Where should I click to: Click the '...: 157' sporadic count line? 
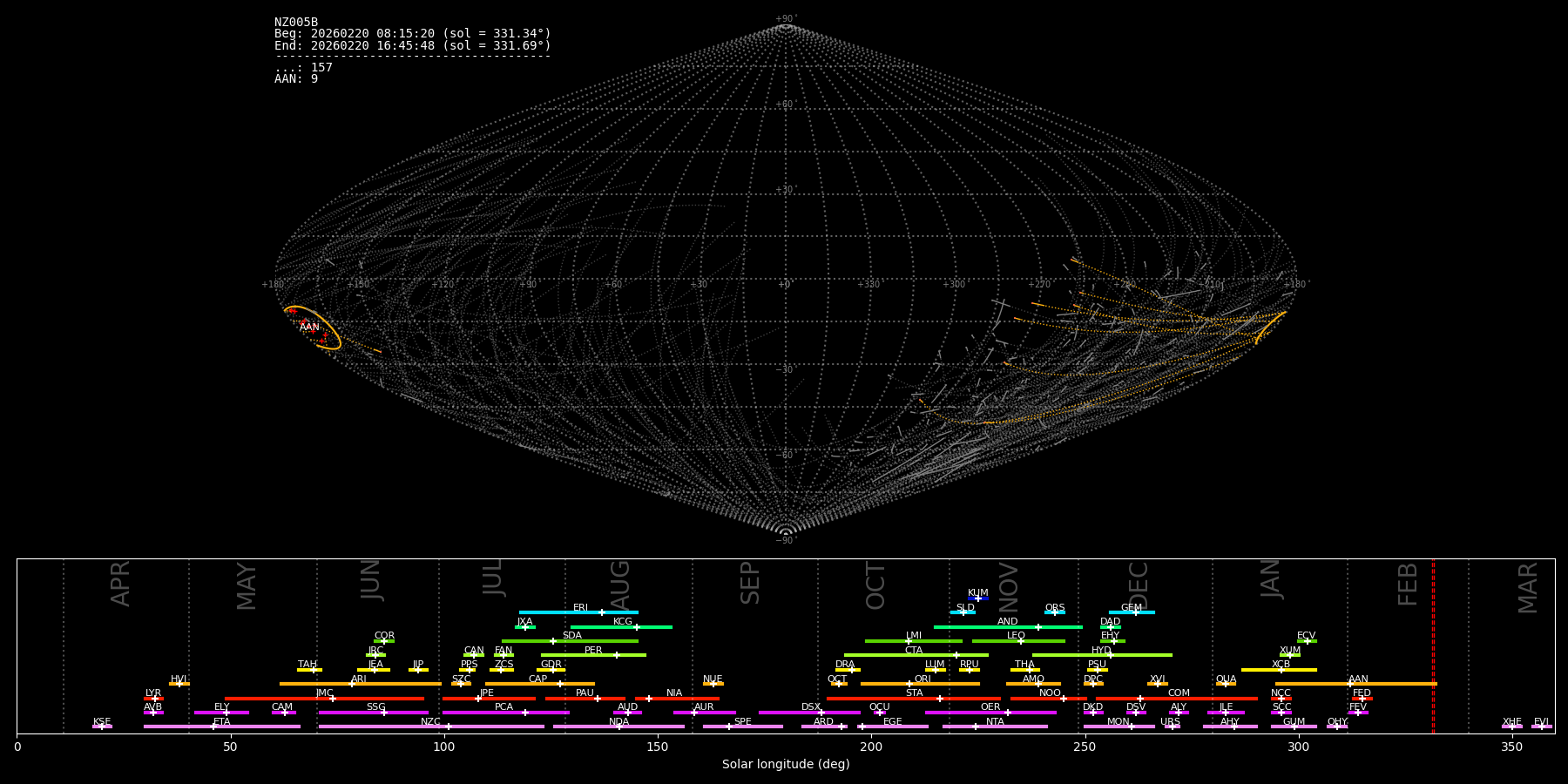tap(303, 68)
